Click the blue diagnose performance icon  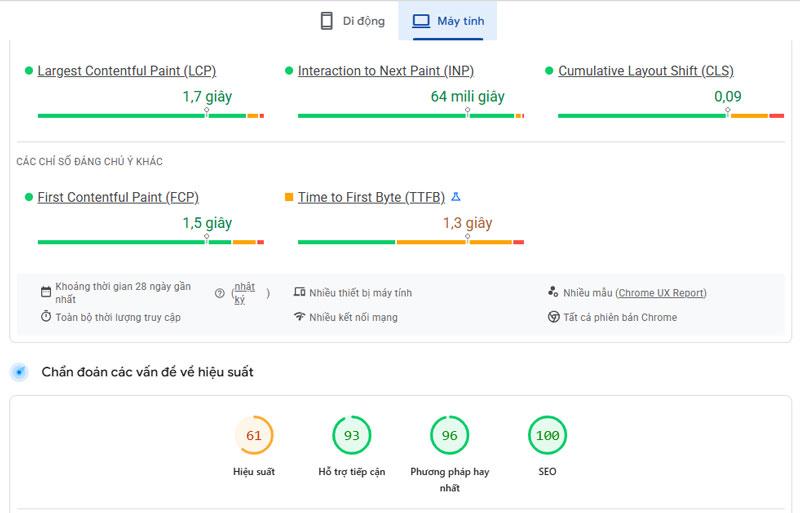pyautogui.click(x=19, y=372)
